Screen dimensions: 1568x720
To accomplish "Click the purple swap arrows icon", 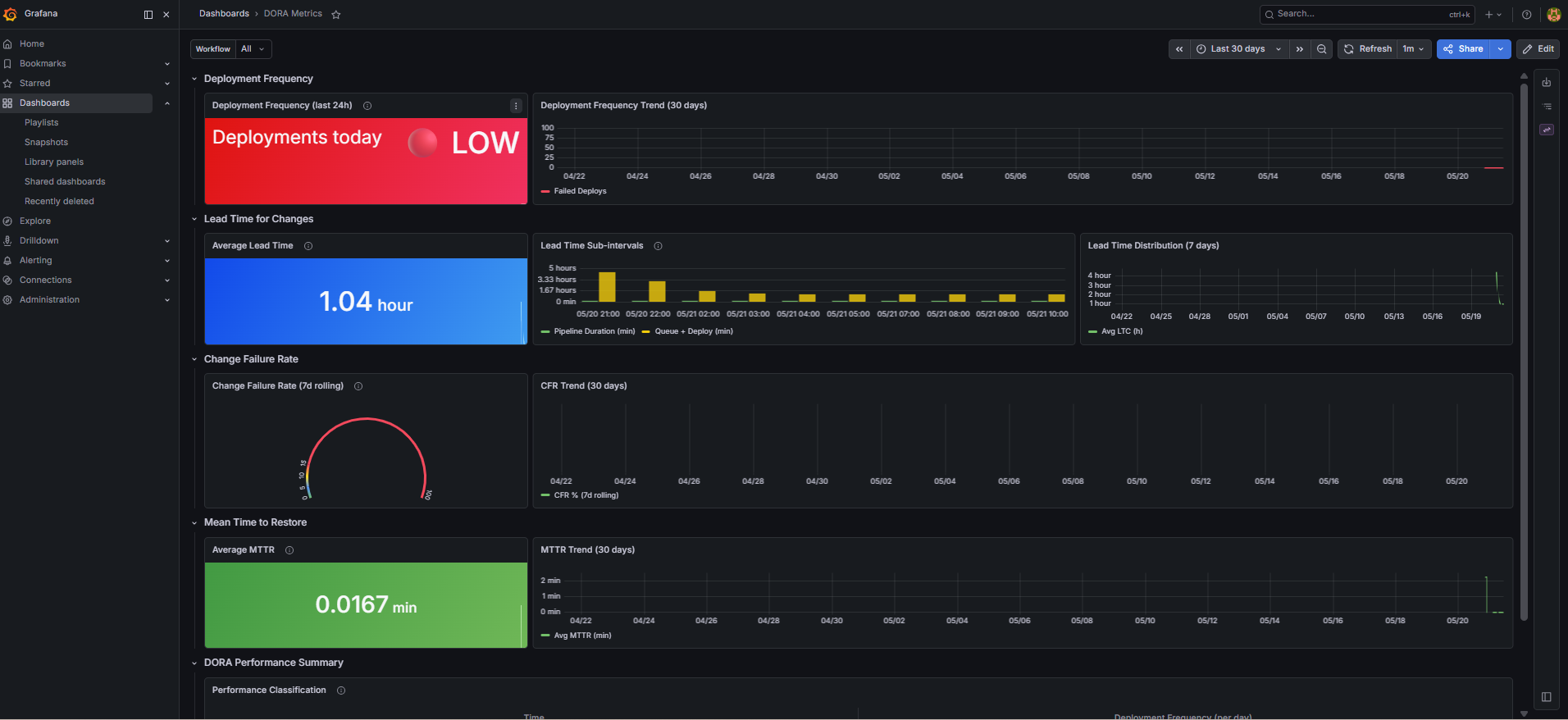I will point(1547,130).
